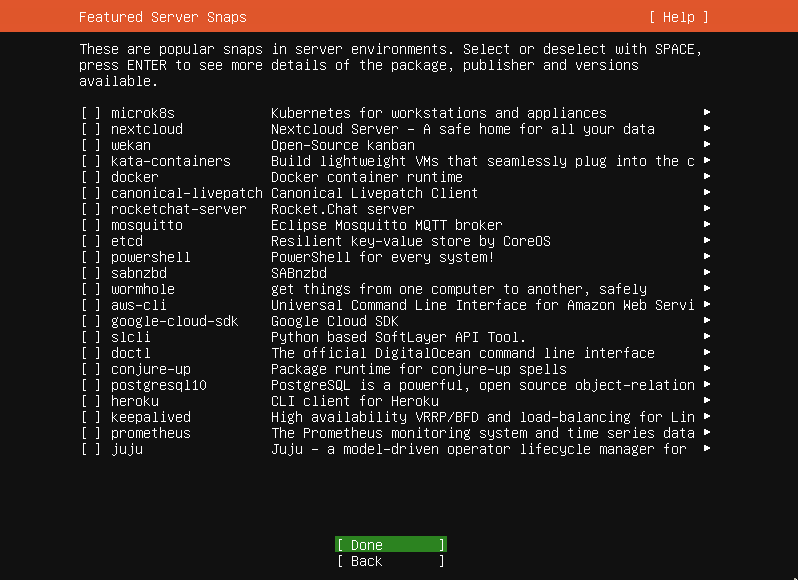
Task: Go back with the Back button
Action: click(x=391, y=561)
